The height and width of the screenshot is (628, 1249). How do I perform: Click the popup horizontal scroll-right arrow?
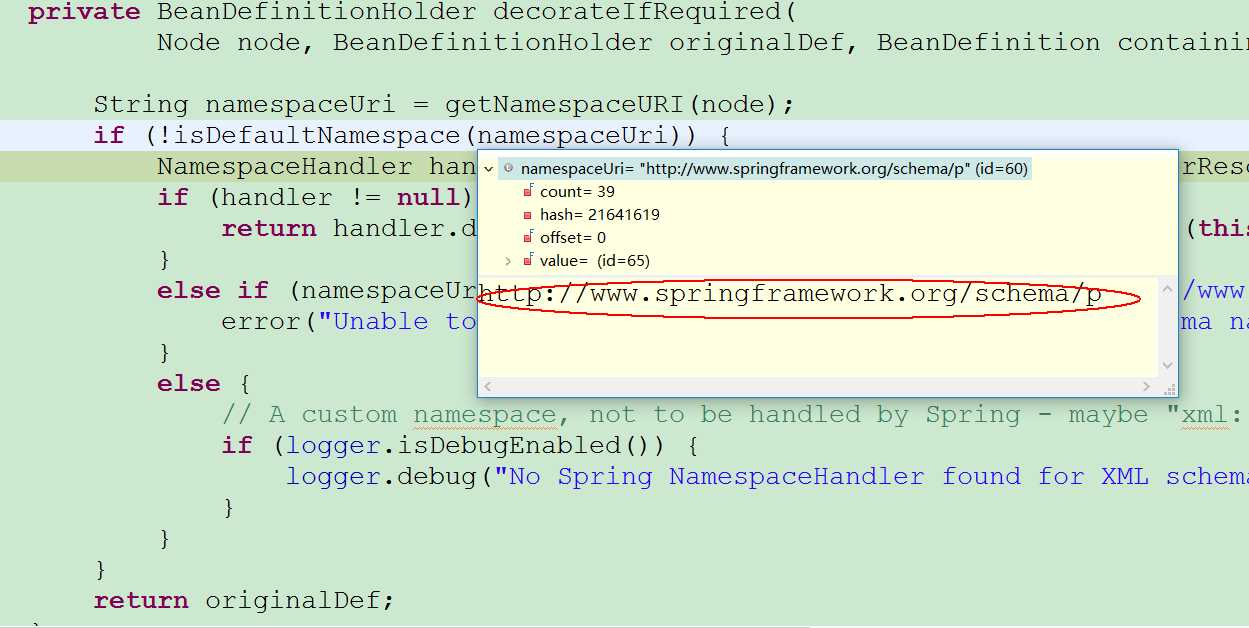click(x=1147, y=387)
